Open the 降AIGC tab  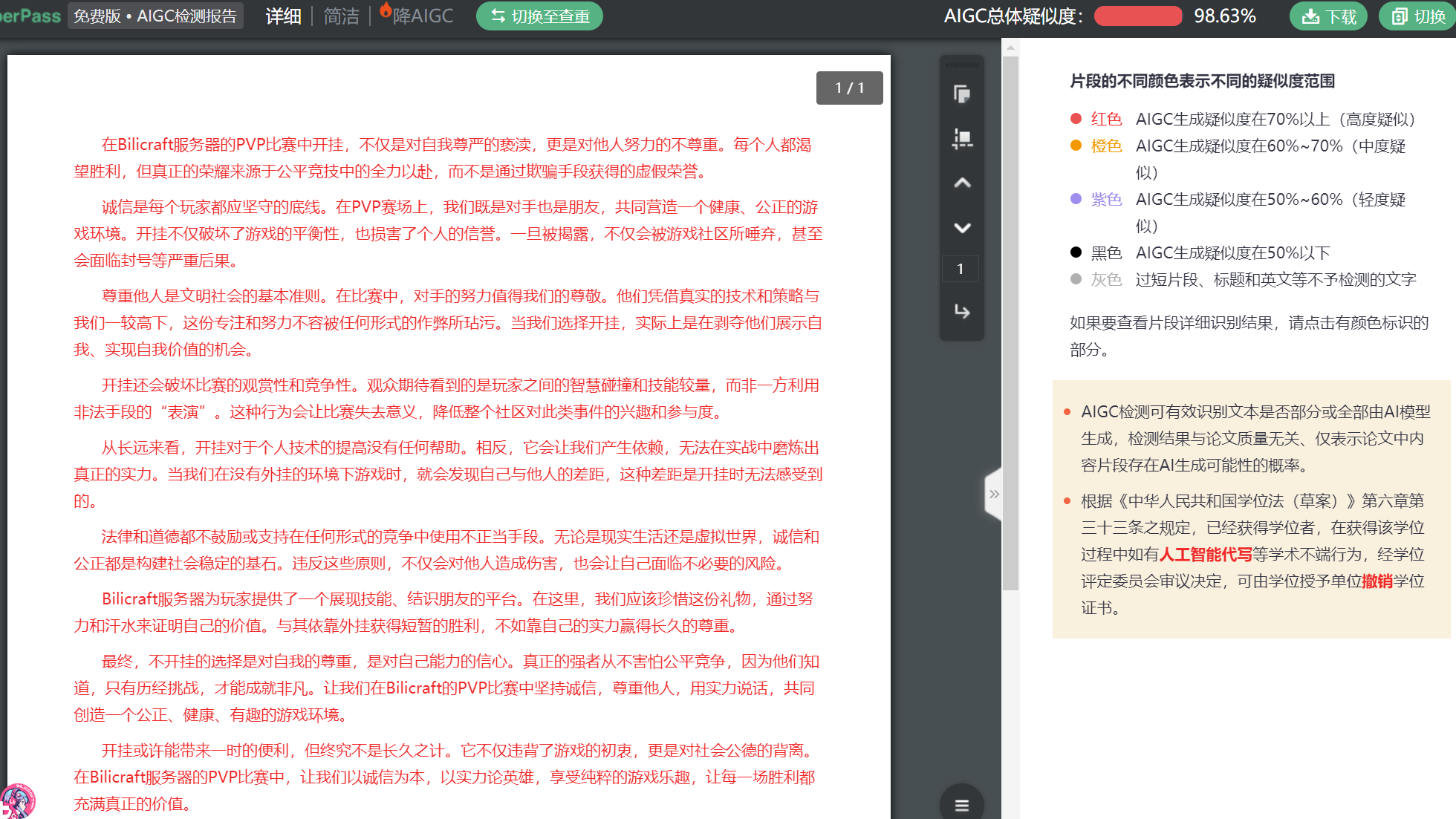point(422,16)
